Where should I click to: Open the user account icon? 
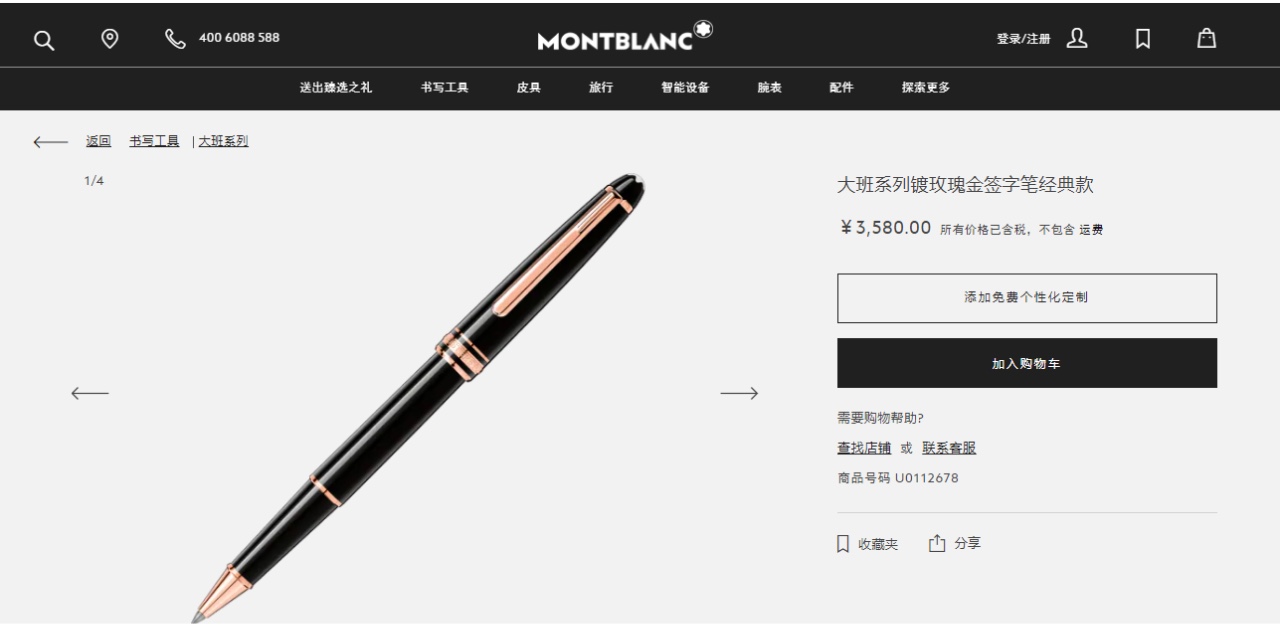[1076, 38]
